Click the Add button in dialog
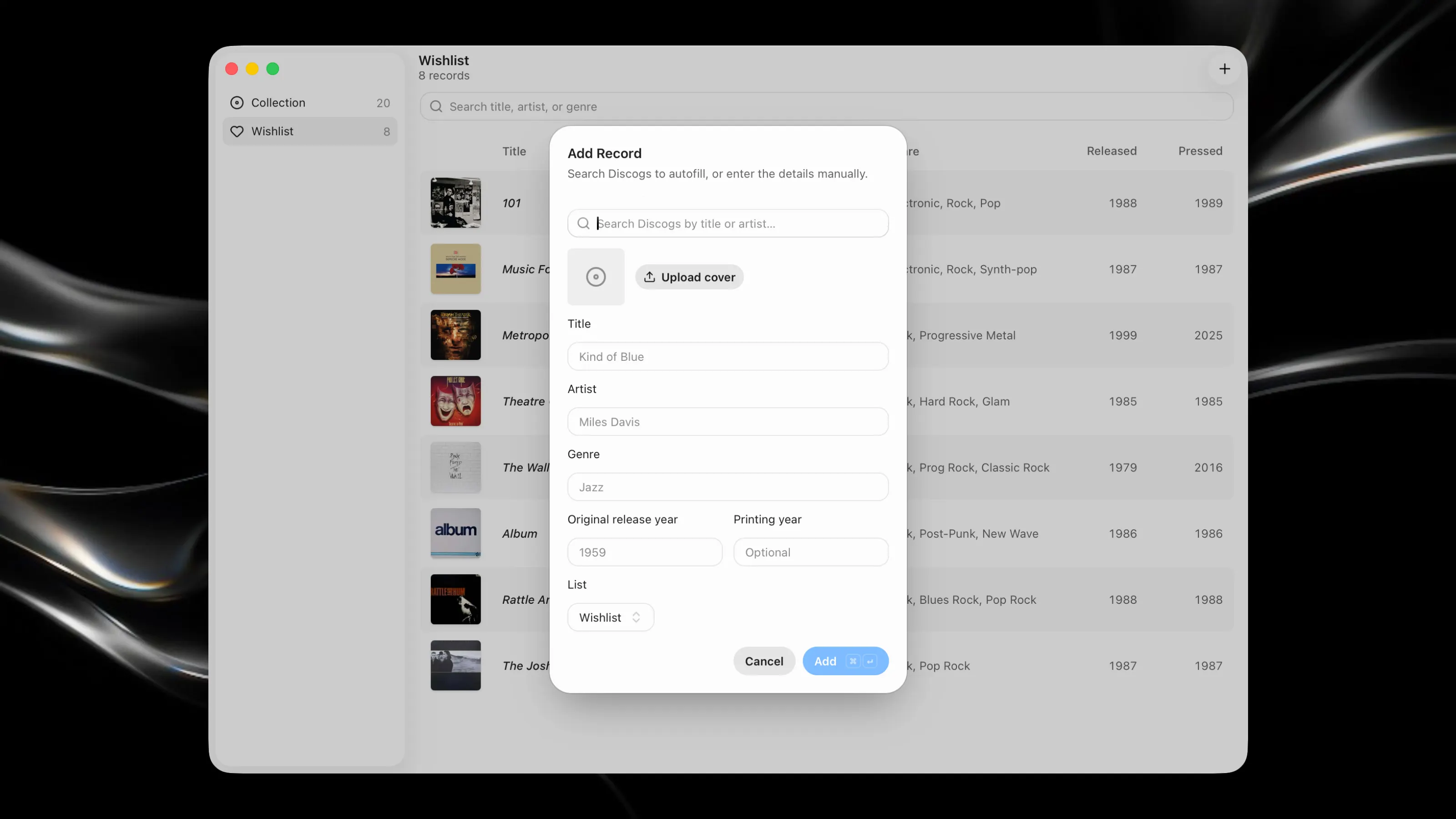 point(845,661)
